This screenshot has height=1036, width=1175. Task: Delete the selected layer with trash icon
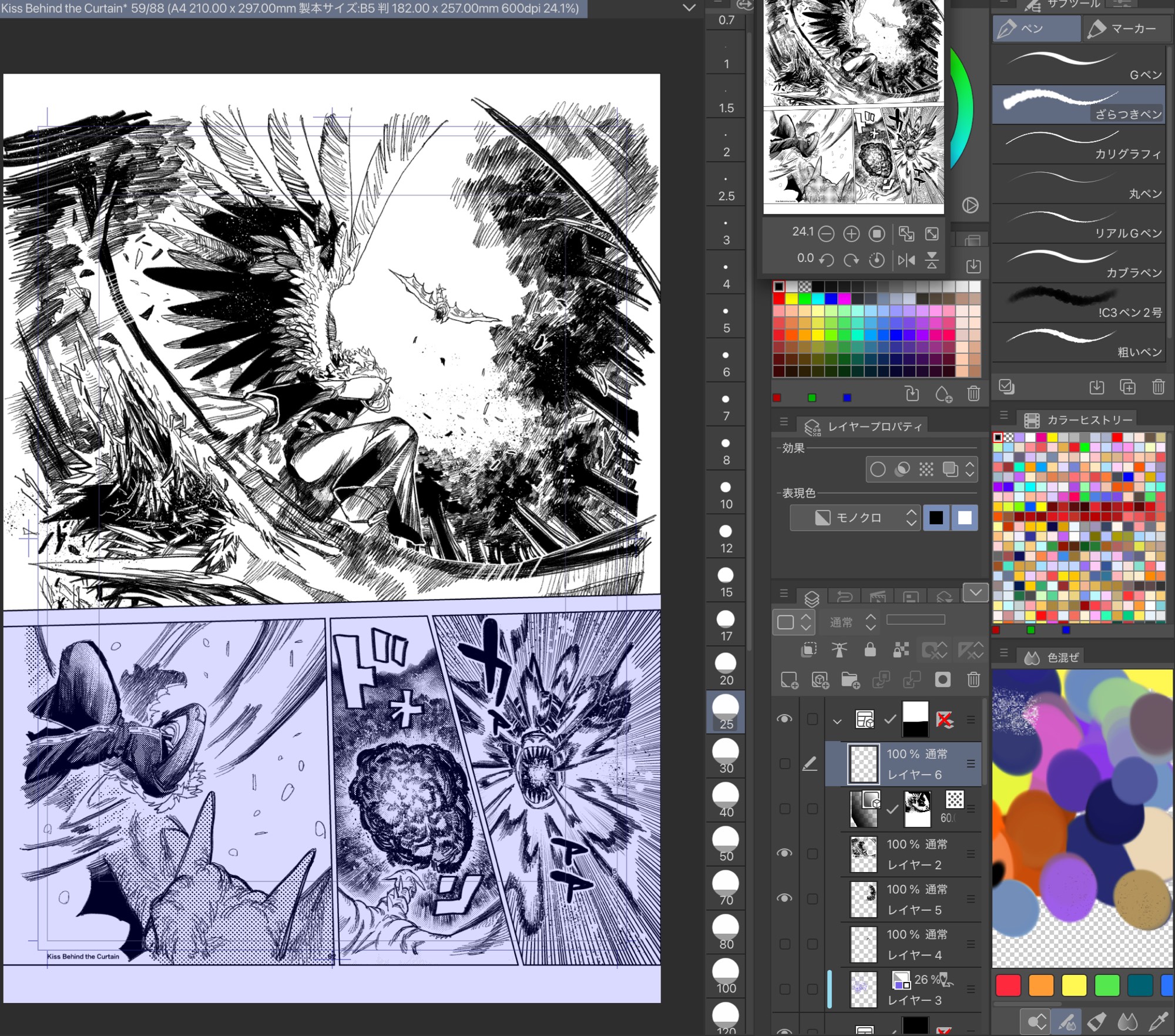(973, 680)
